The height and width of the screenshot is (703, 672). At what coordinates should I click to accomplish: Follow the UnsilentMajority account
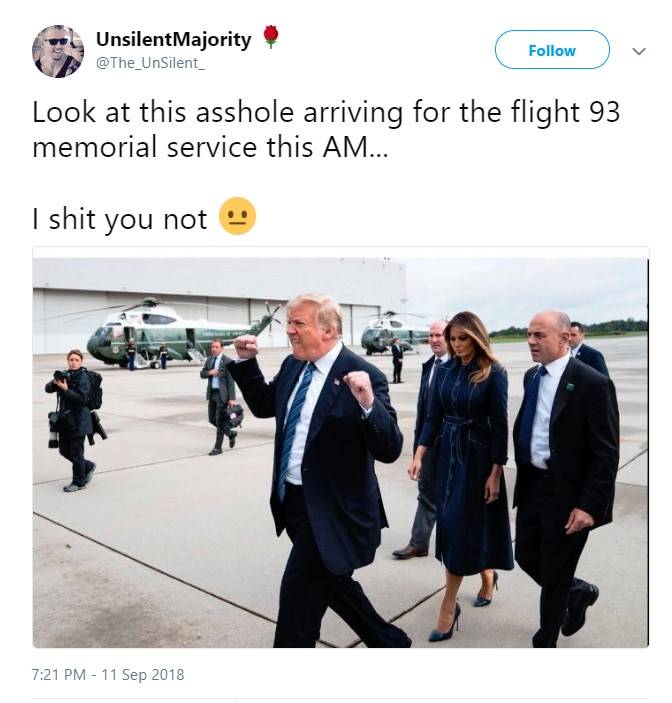click(x=552, y=50)
